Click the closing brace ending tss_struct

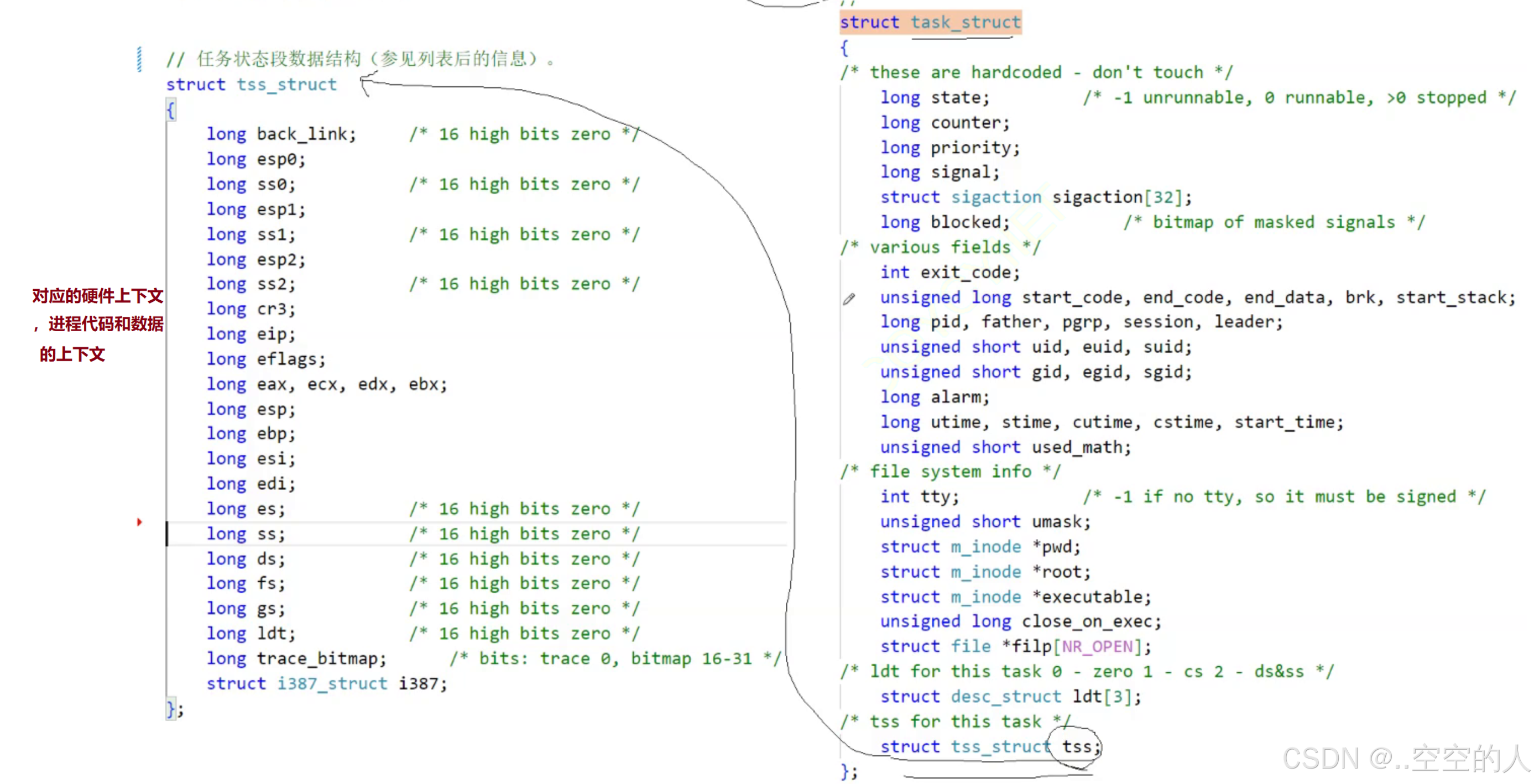(171, 708)
